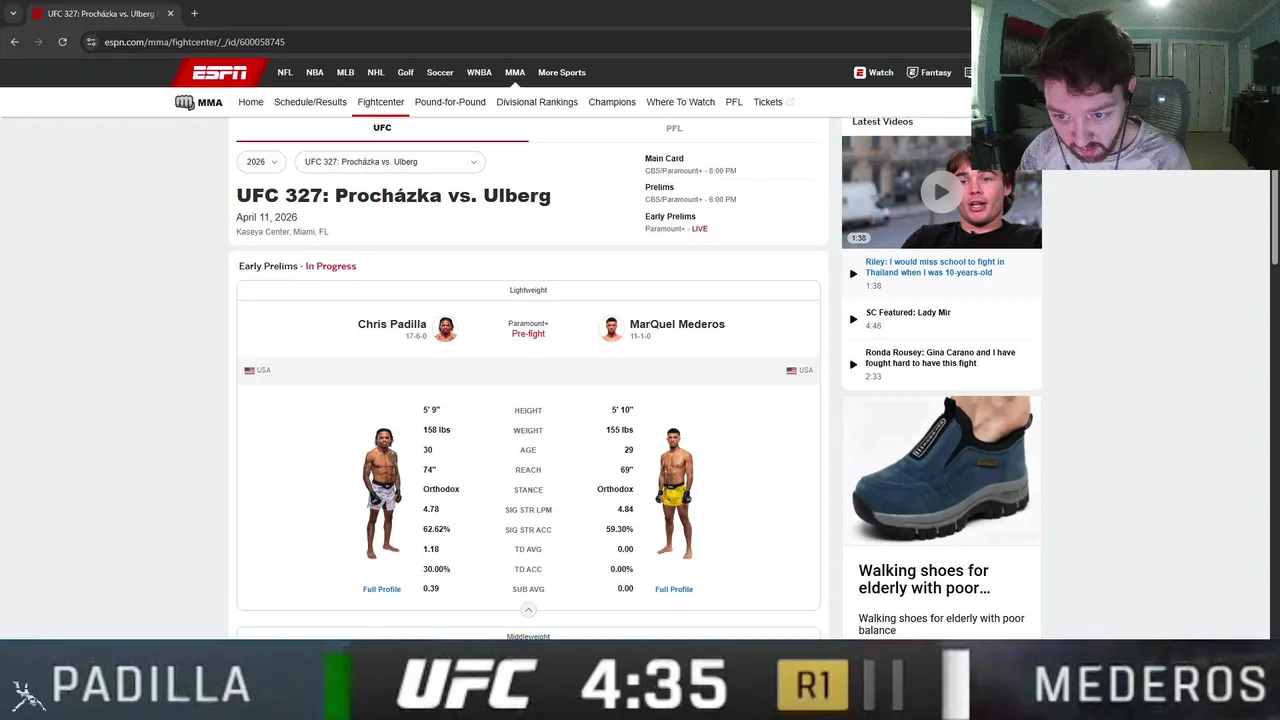Open the UFC 327 event dropdown
This screenshot has height=720, width=1280.
(390, 162)
